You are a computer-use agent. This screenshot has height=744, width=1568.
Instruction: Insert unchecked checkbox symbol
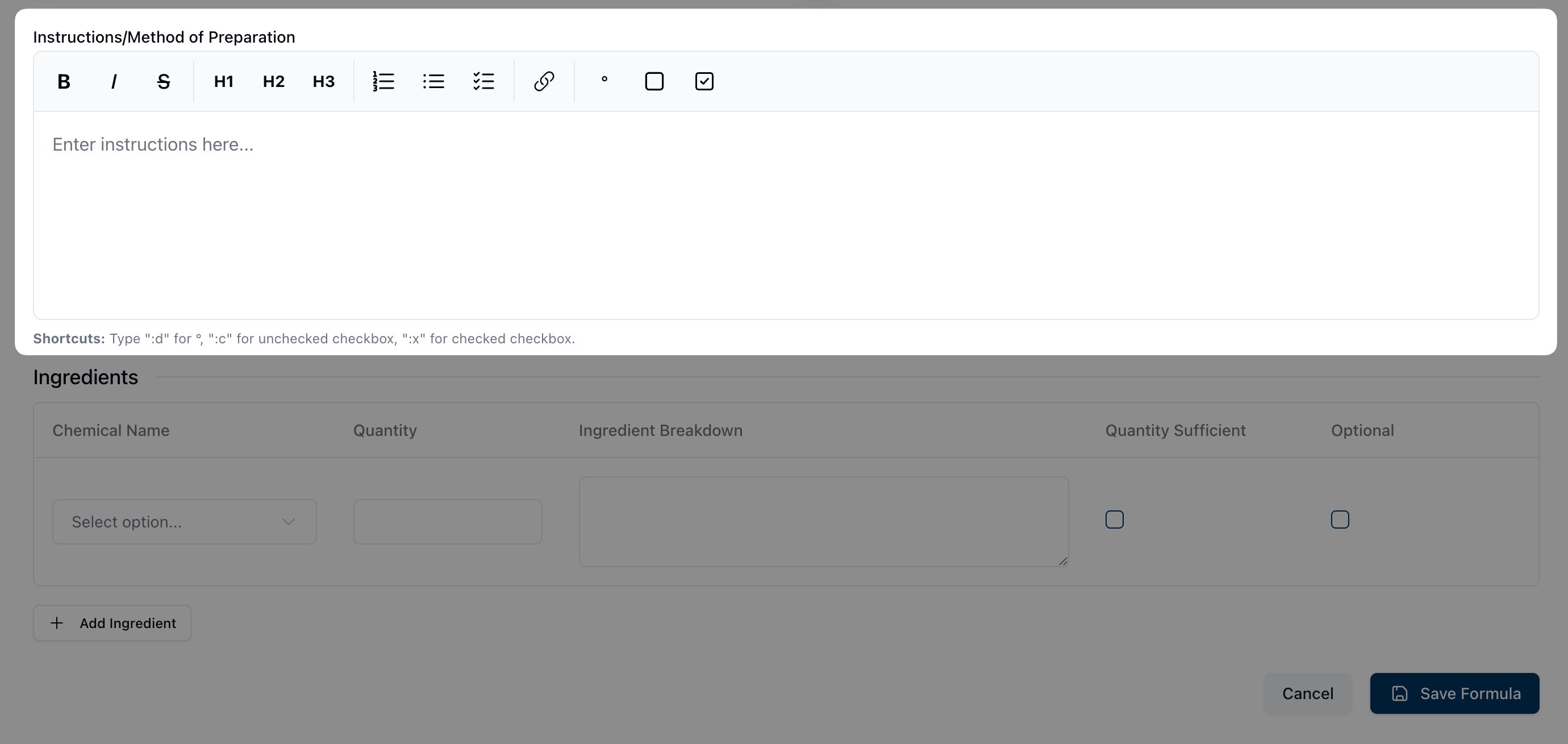pos(654,82)
